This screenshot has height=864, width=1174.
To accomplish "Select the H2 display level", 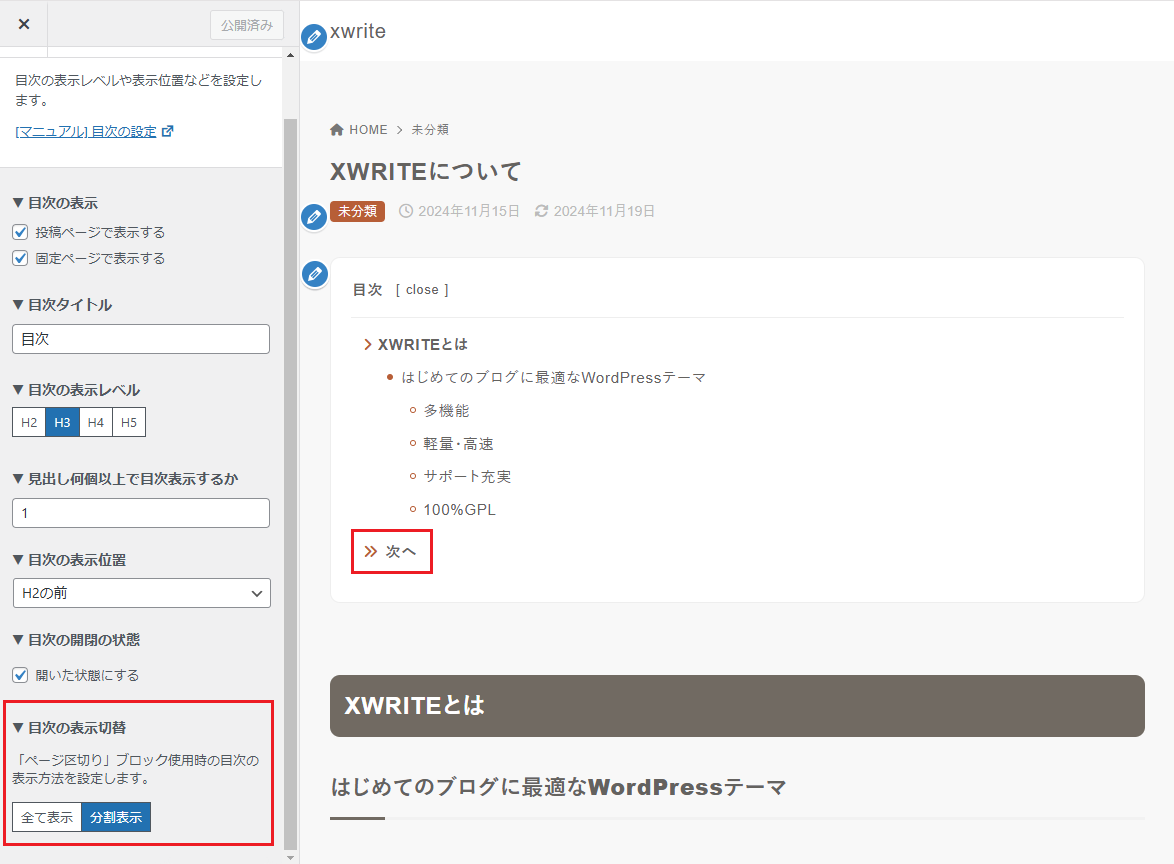I will point(29,422).
